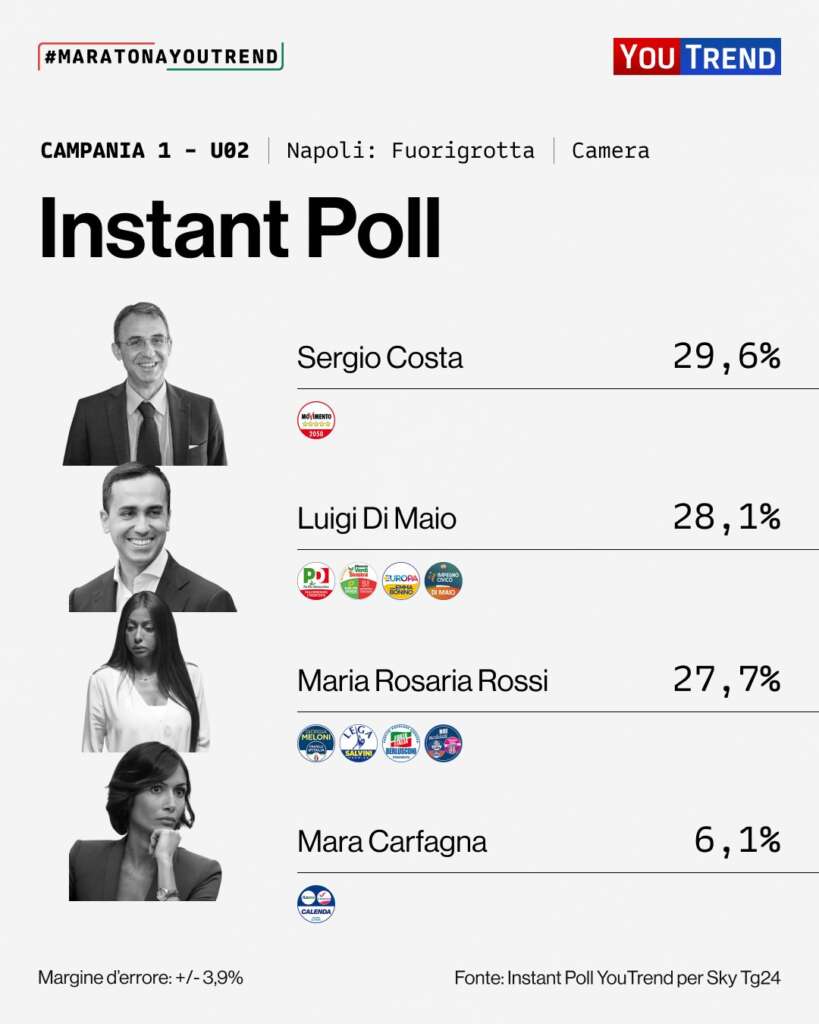Click the PD party logo

pos(316,581)
